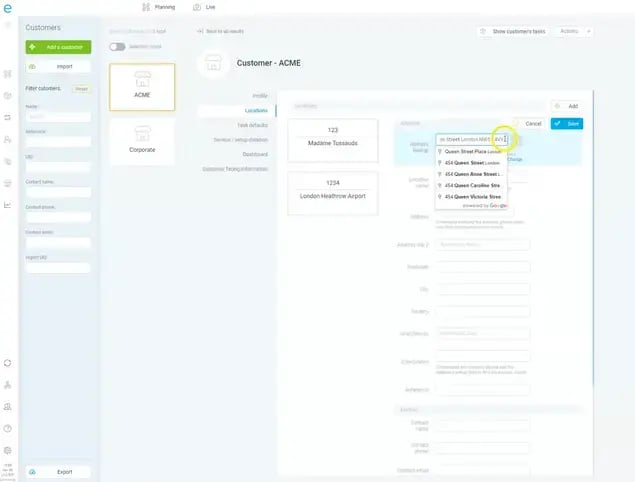The image size is (635, 482).
Task: Click the e logo in top corner
Action: click(8, 8)
